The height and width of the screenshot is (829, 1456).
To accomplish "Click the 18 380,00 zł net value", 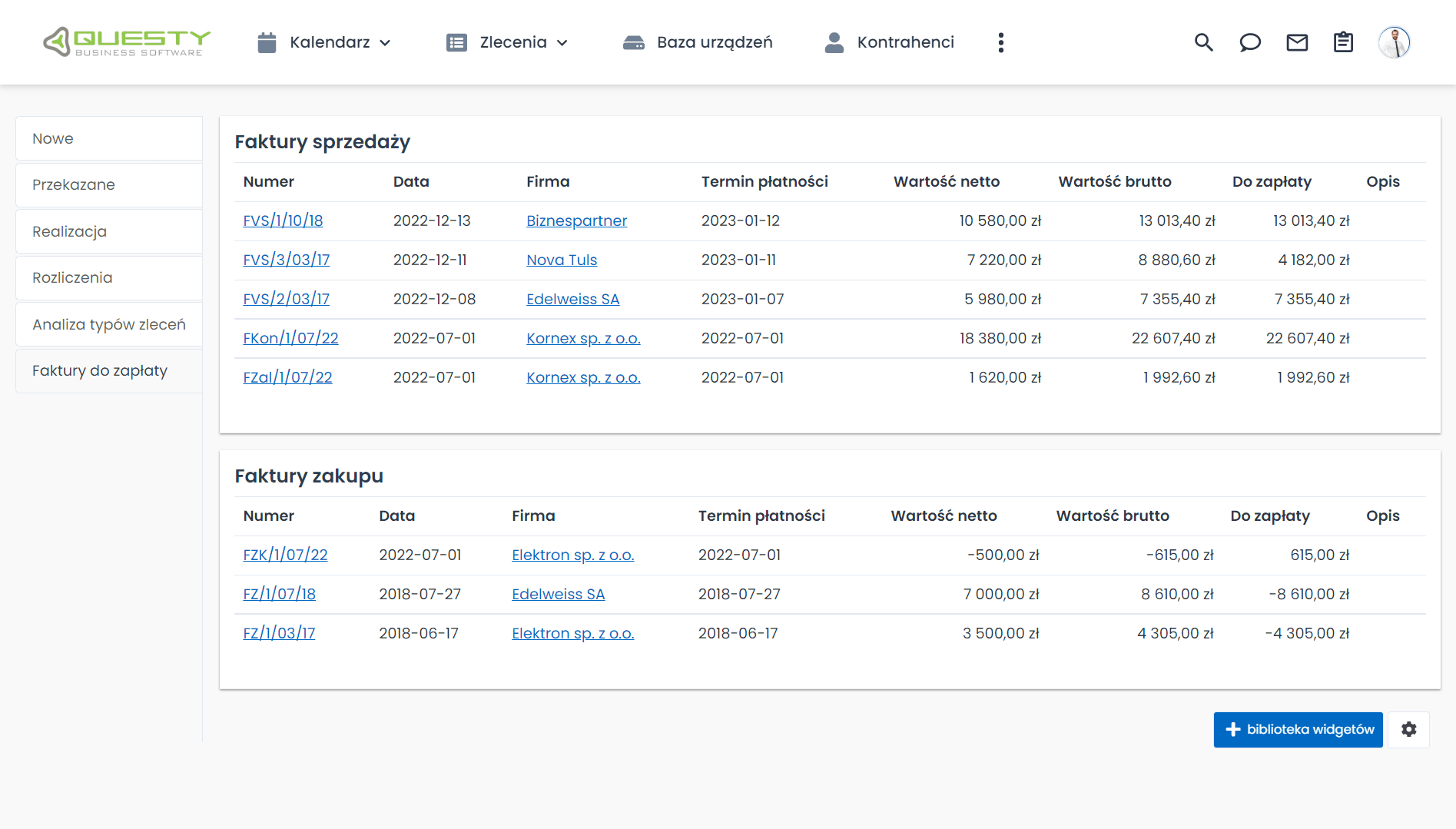I will tap(1000, 338).
